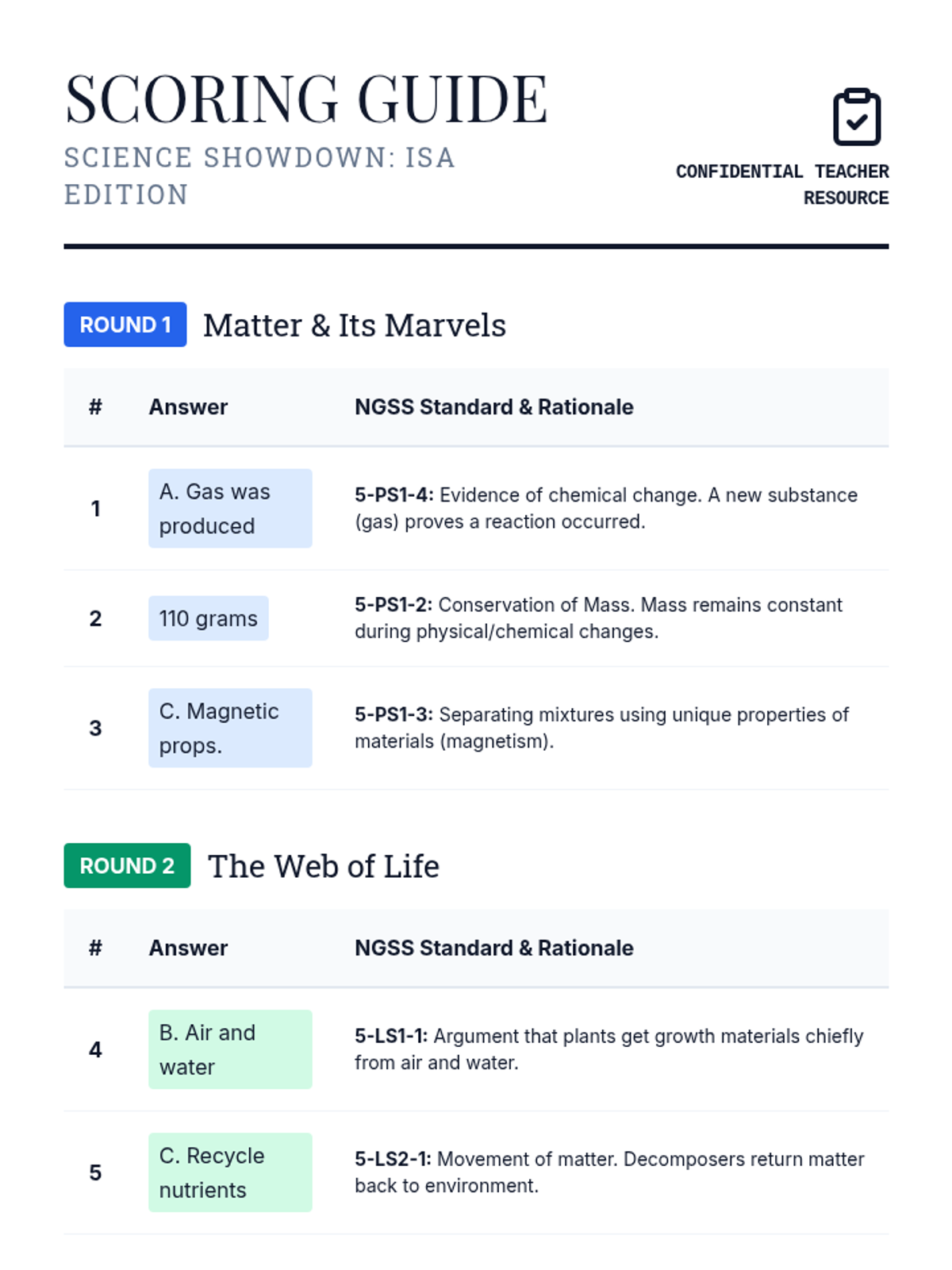This screenshot has height=1270, width=952.
Task: Click the ROUND 1 badge
Action: coord(125,325)
